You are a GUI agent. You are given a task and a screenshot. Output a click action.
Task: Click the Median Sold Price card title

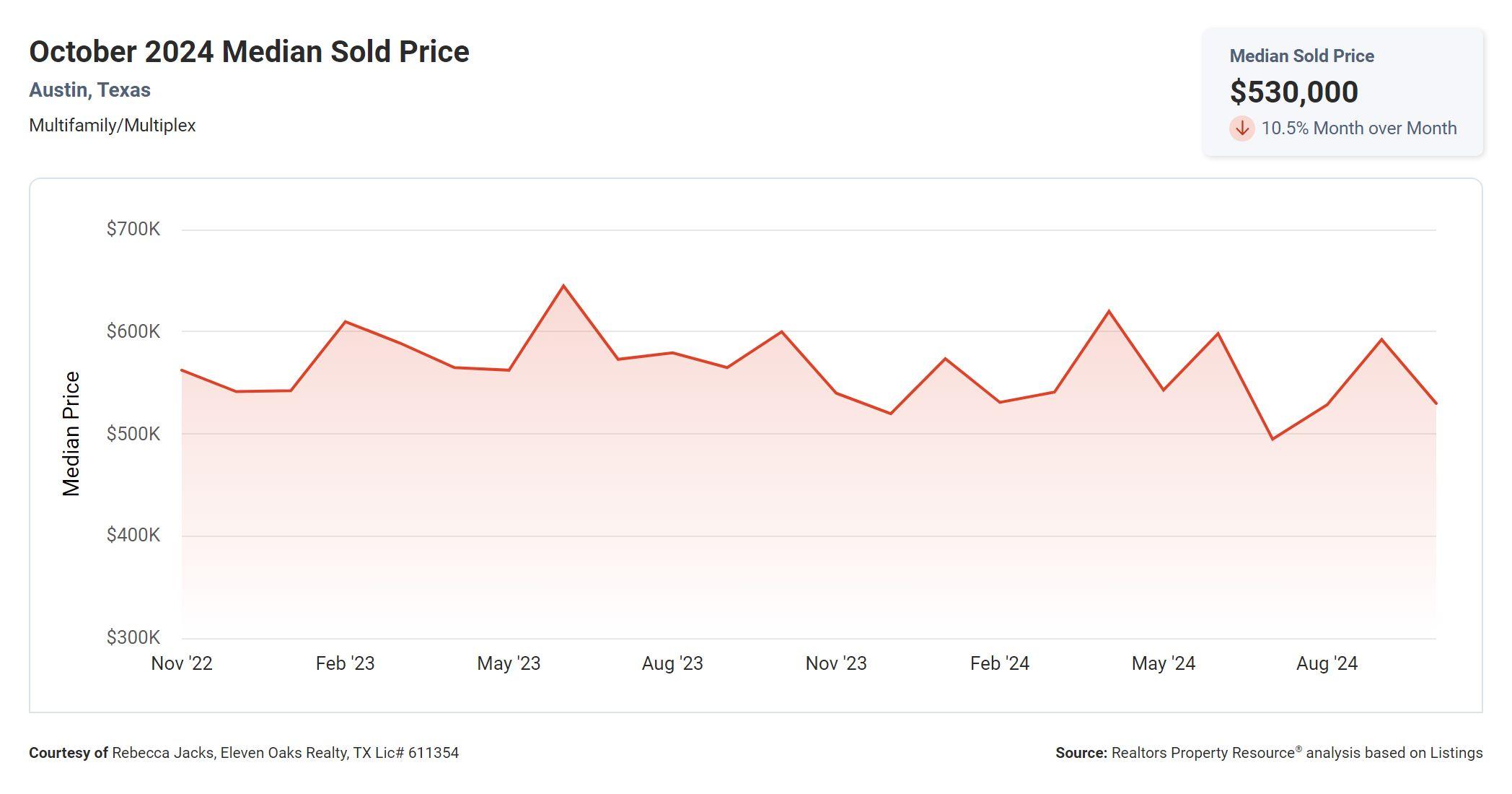[x=1301, y=56]
